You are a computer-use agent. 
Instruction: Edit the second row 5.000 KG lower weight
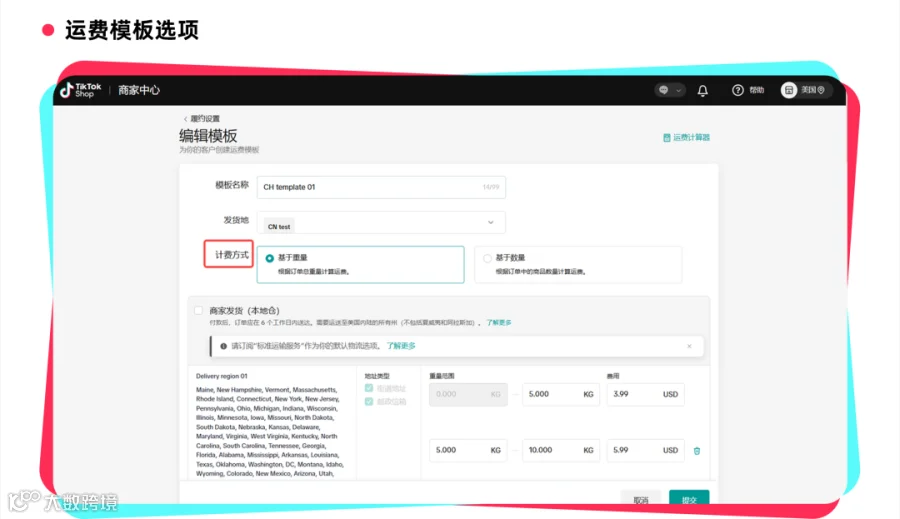(468, 450)
